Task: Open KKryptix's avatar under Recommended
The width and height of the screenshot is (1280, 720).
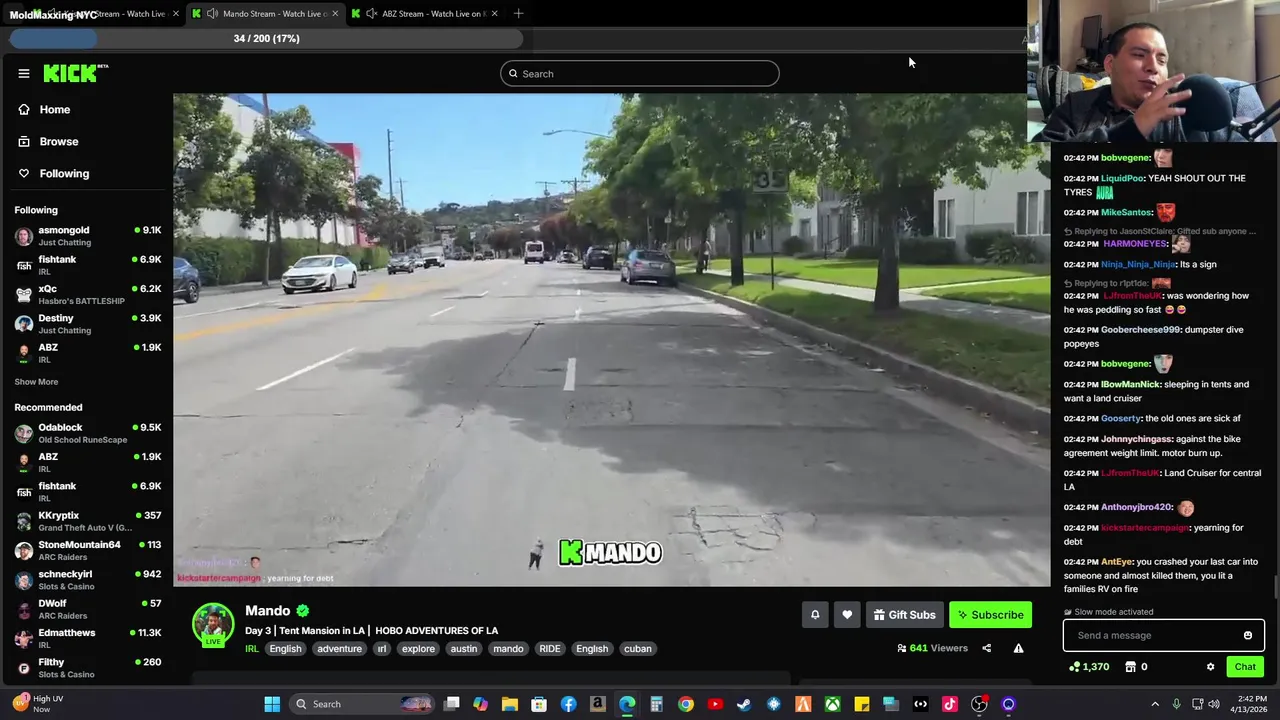Action: point(24,521)
